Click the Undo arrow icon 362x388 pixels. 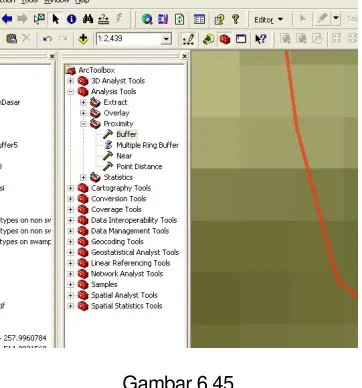tap(47, 39)
